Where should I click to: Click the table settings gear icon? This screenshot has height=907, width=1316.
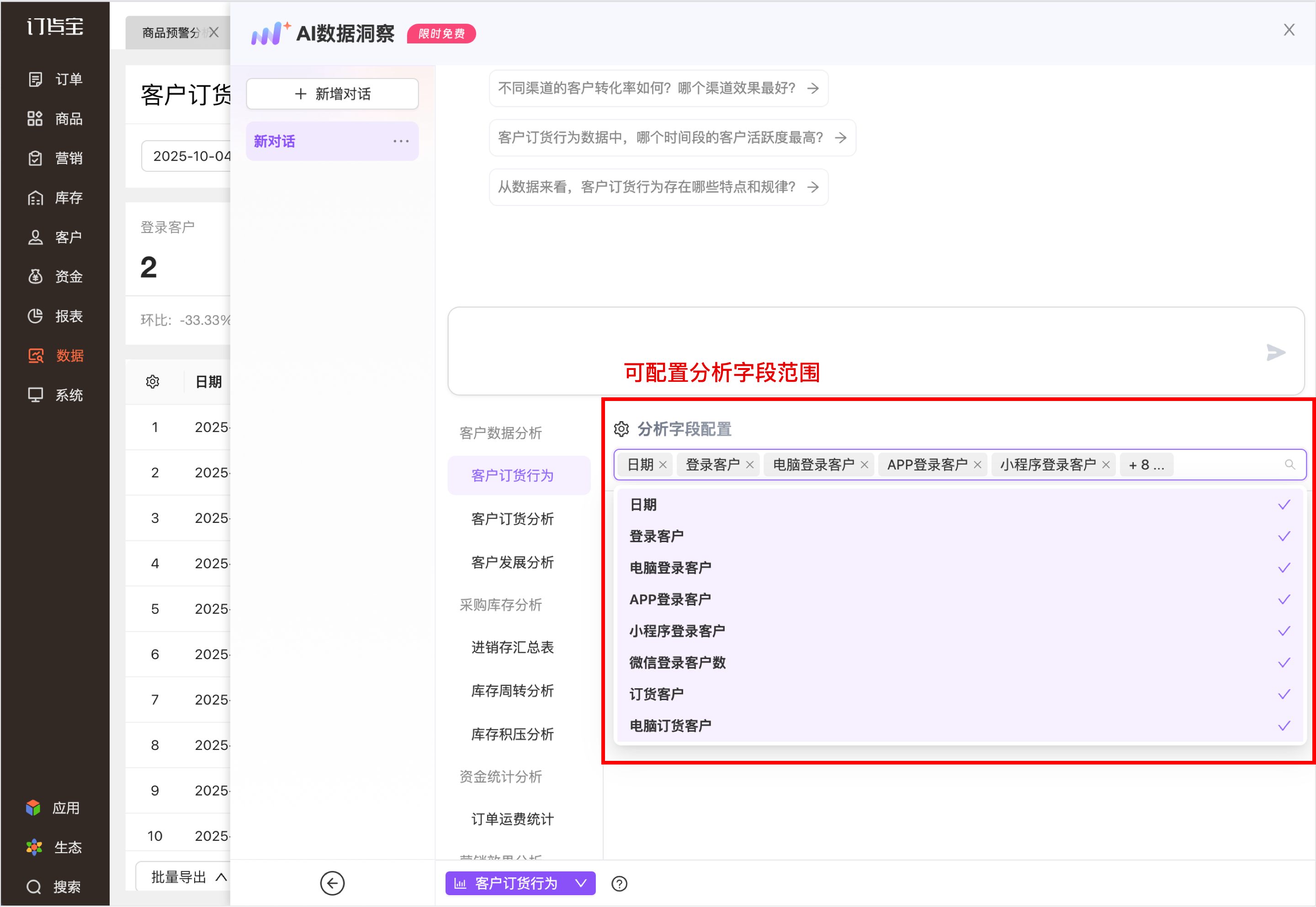tap(152, 382)
